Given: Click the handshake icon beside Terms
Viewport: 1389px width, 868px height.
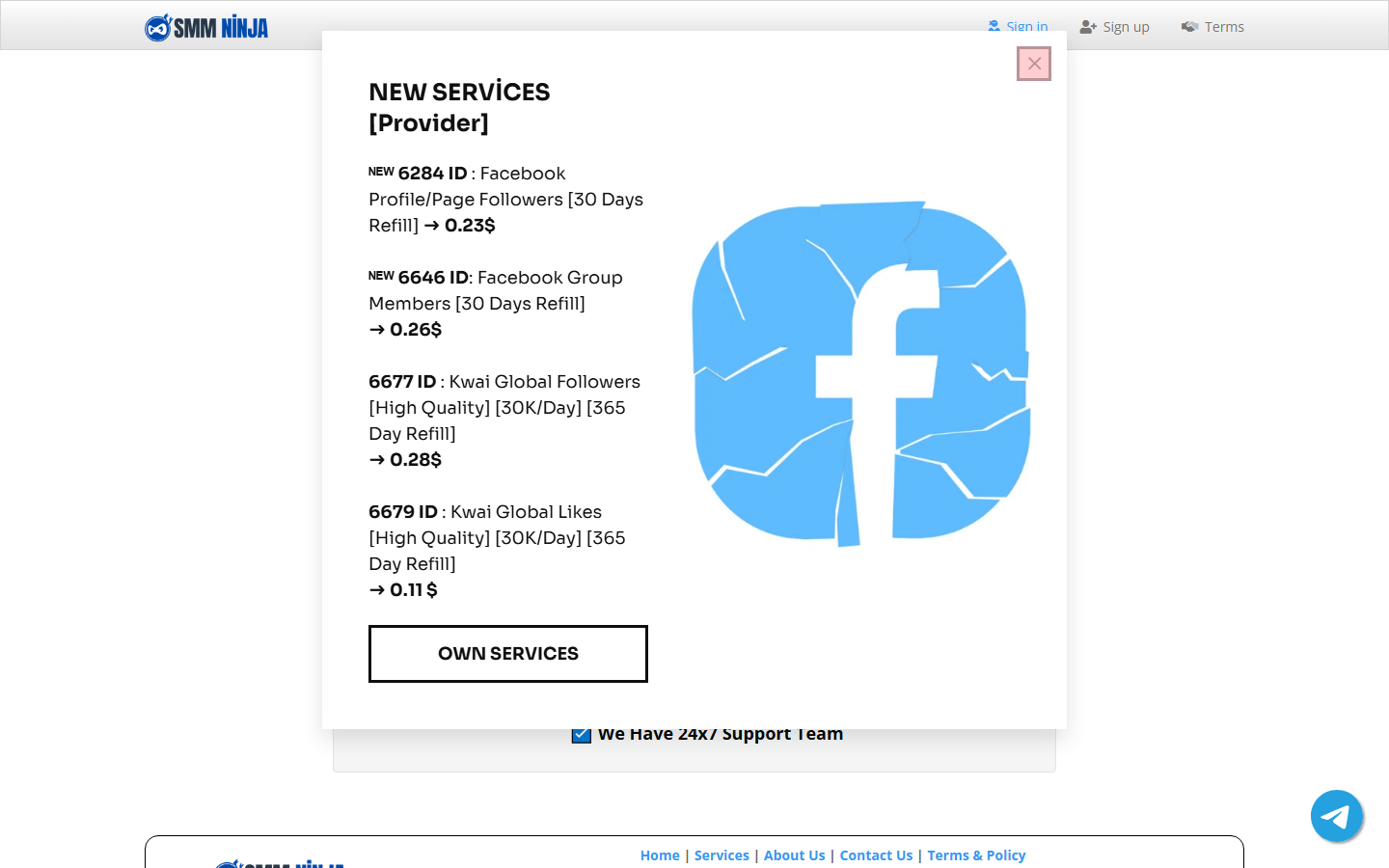Looking at the screenshot, I should [1189, 27].
